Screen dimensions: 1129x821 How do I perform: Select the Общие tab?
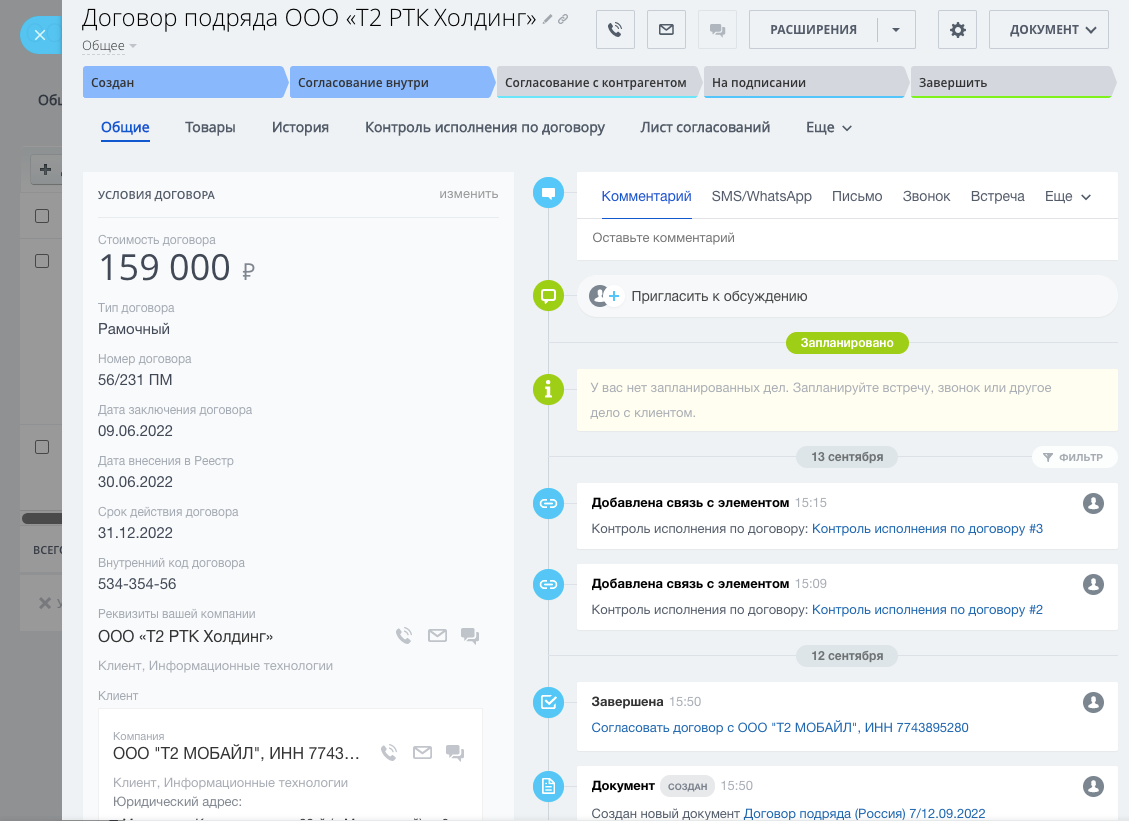(125, 127)
